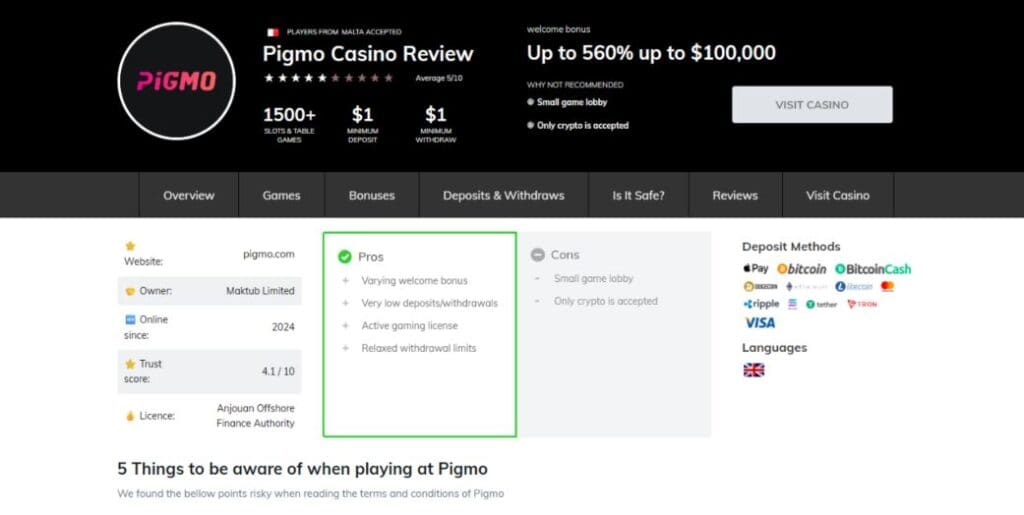The width and height of the screenshot is (1024, 515).
Task: Click the Mastercard deposit icon
Action: (x=887, y=286)
